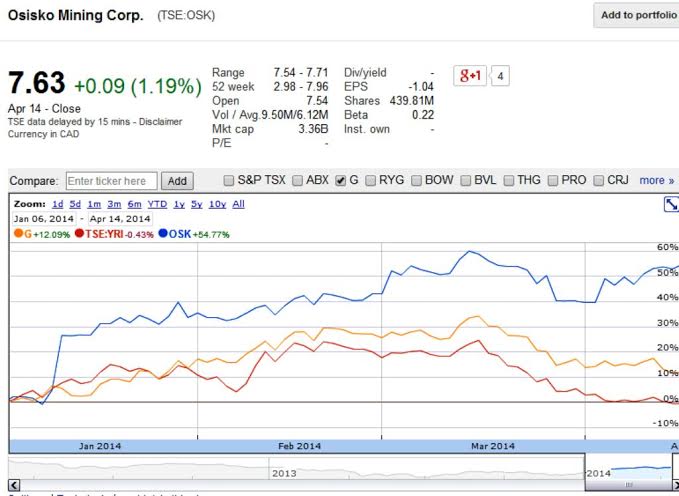Show more comparison tickers via 'more »'
The image size is (679, 496).
(656, 180)
